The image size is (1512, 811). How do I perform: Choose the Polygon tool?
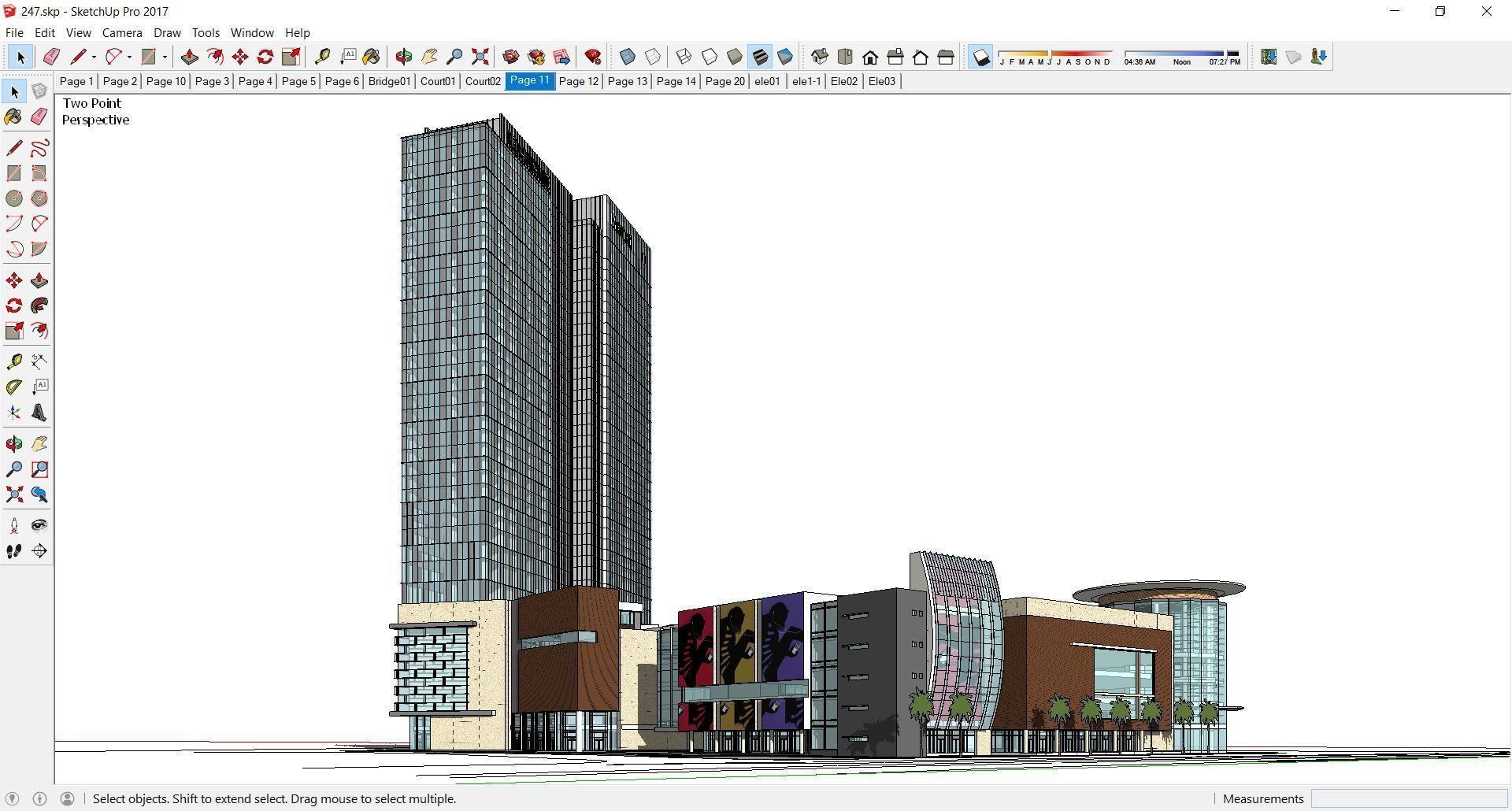(x=39, y=198)
